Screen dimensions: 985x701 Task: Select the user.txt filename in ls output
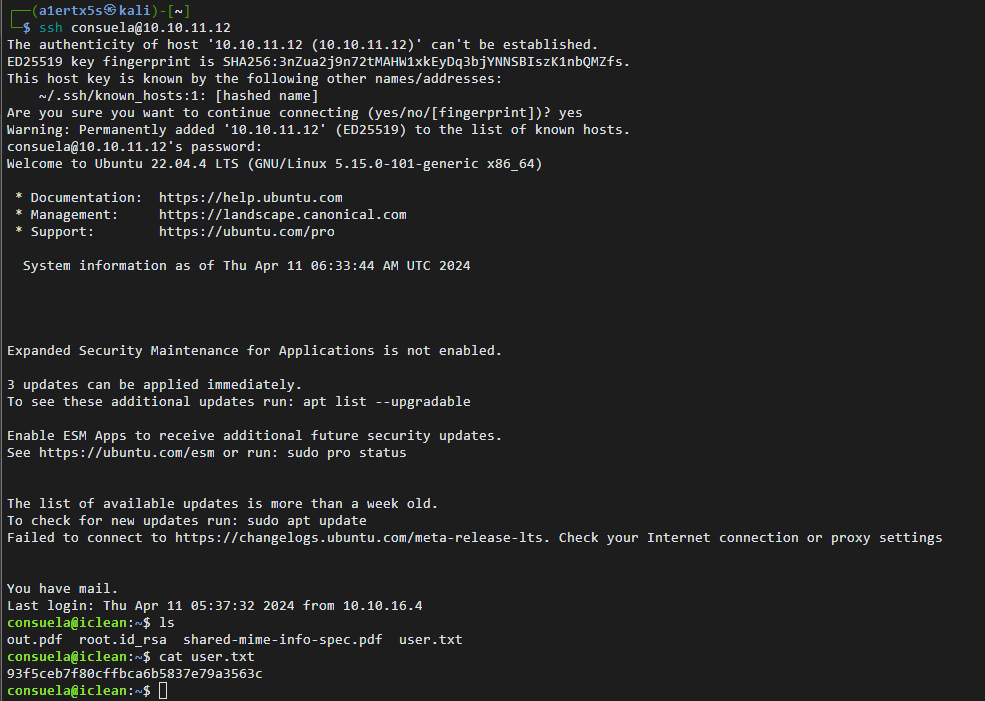[430, 639]
